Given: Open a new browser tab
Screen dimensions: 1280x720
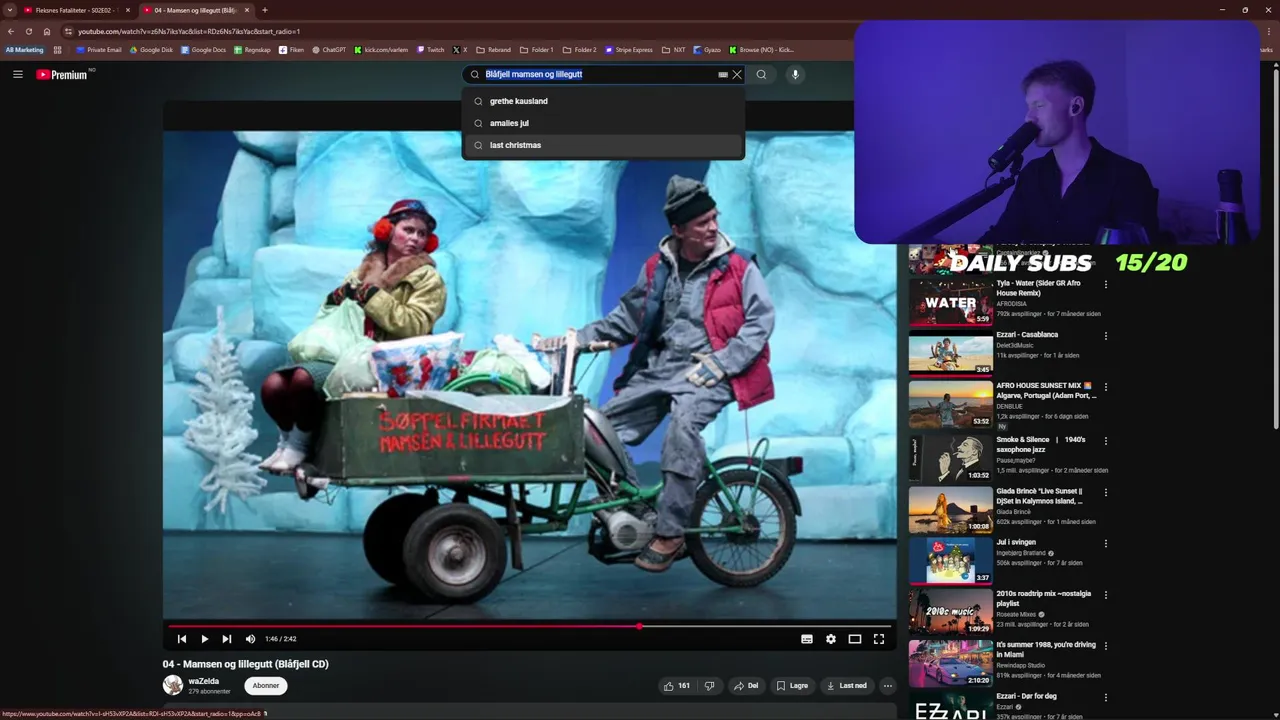Looking at the screenshot, I should click(x=265, y=10).
